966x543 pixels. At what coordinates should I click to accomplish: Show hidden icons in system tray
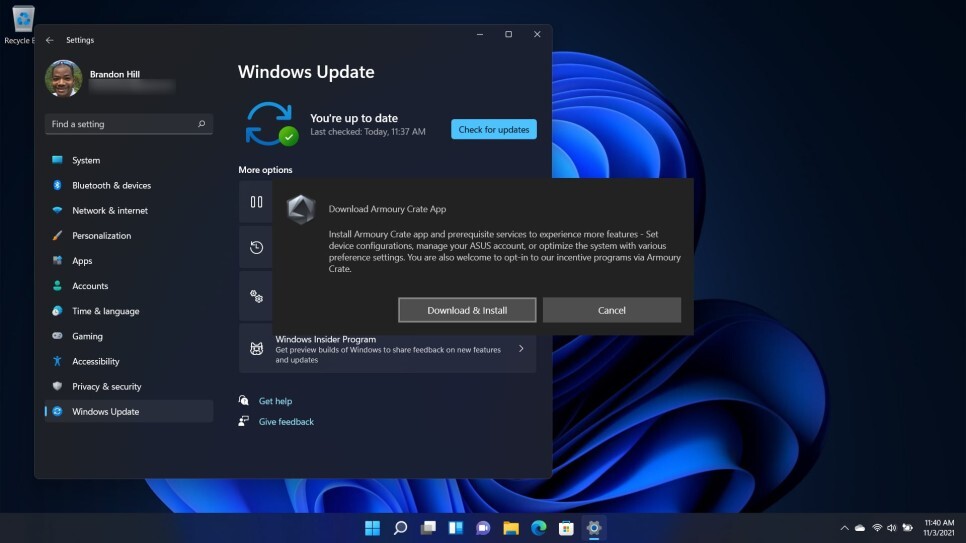click(x=845, y=528)
